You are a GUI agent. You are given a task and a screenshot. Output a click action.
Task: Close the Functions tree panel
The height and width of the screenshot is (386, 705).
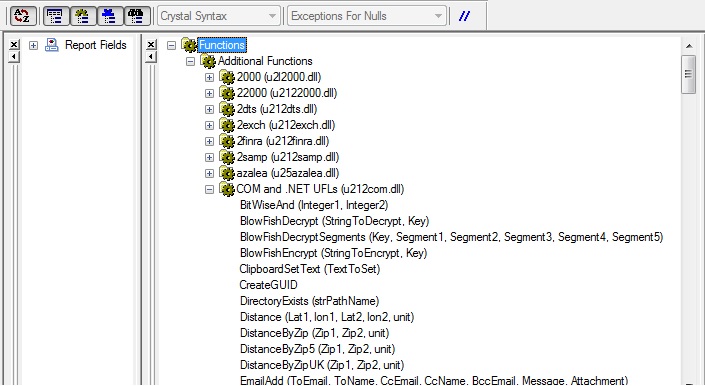tap(152, 44)
